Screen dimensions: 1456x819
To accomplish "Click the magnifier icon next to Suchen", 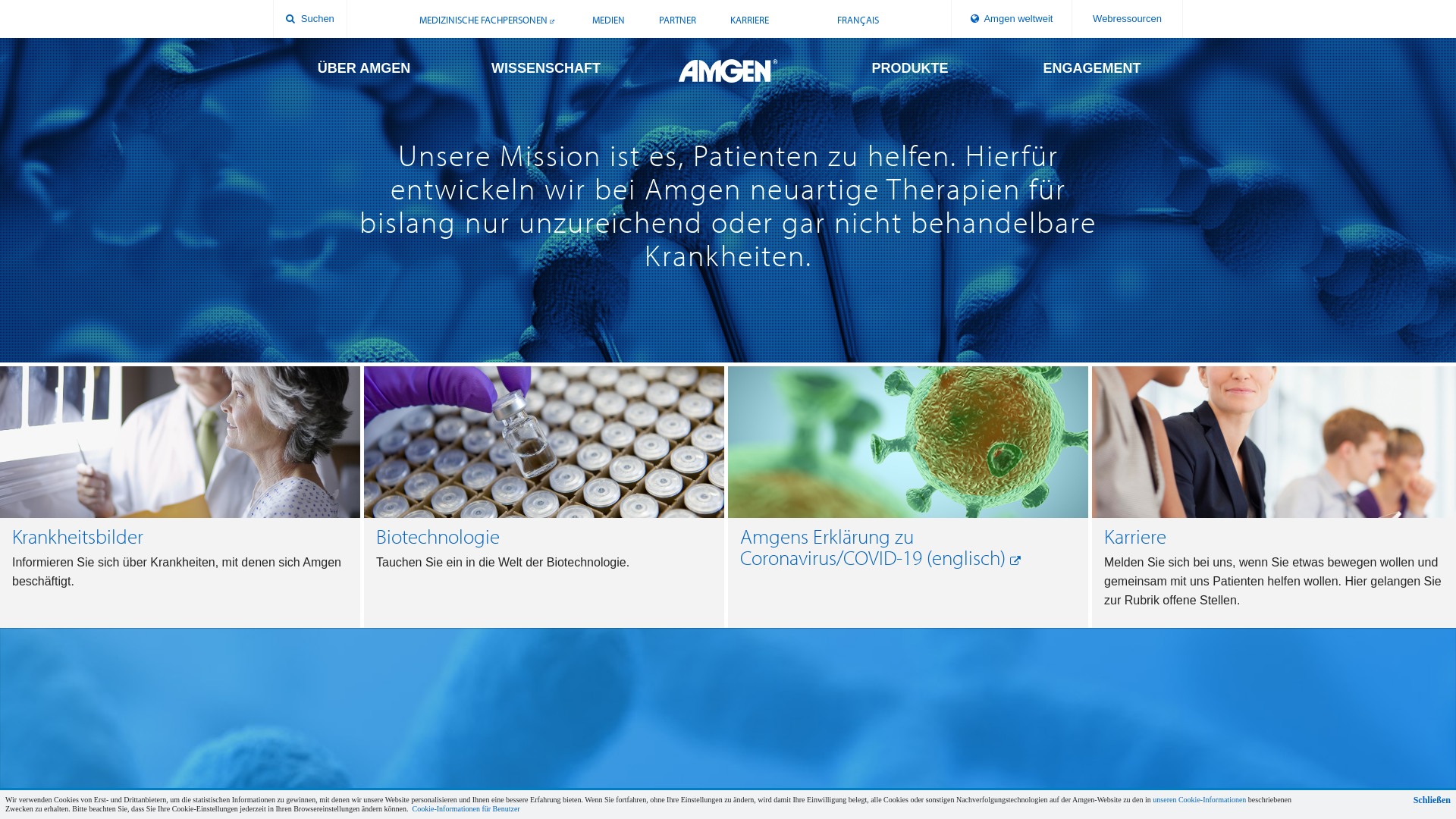I will click(290, 19).
